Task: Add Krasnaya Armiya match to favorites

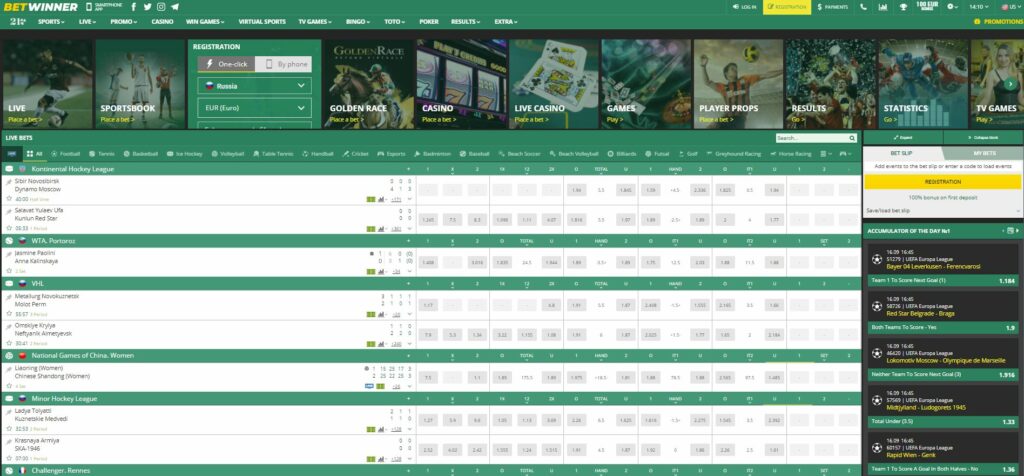Action: 9,458
